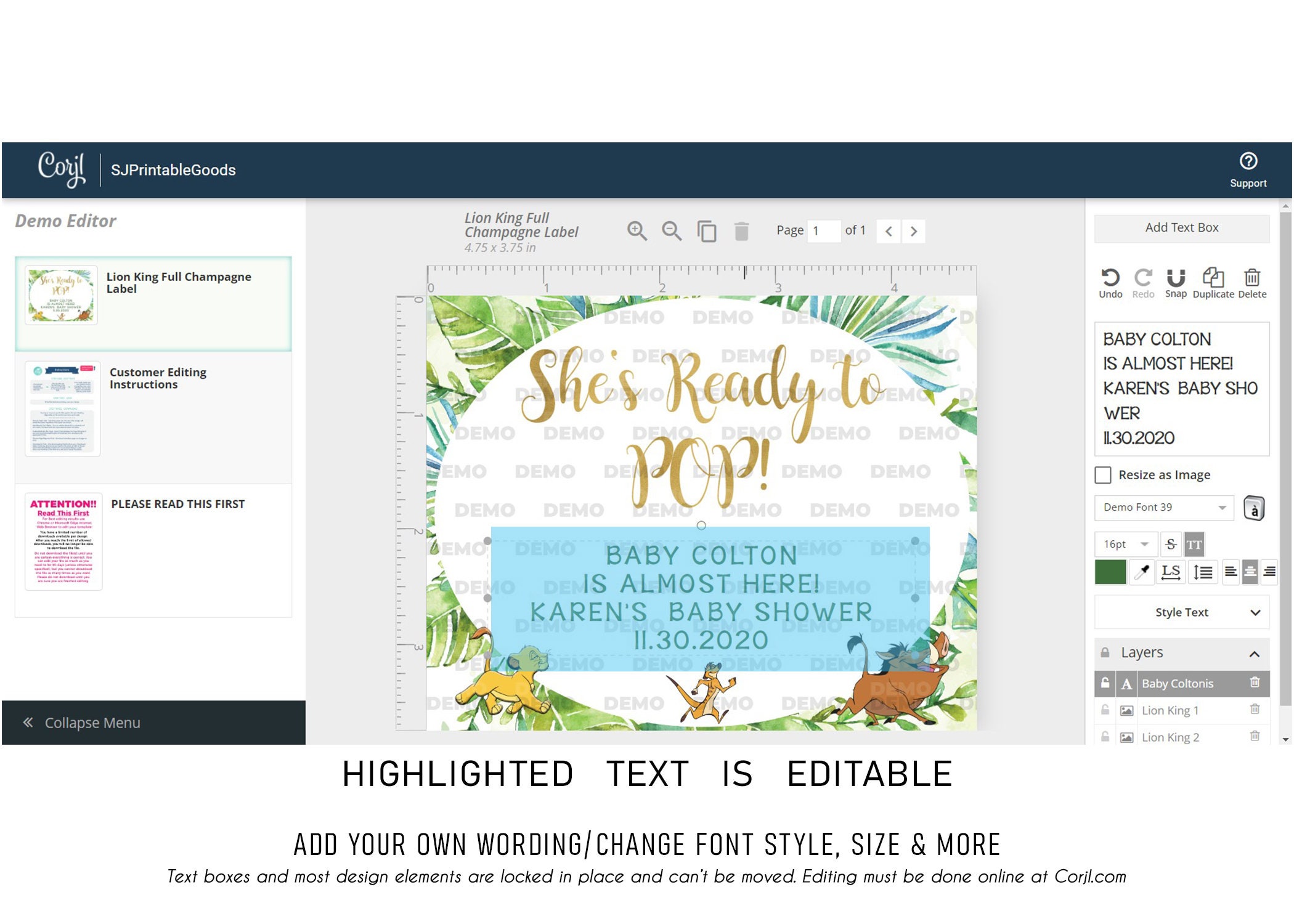Open the Support help icon
This screenshot has height=924, width=1294.
coord(1248,161)
